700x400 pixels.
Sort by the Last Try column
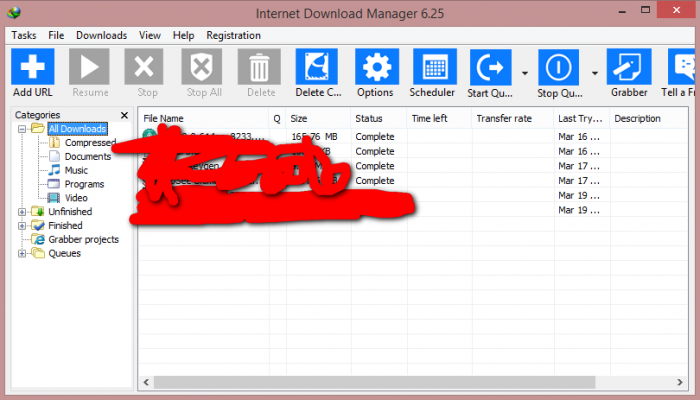pyautogui.click(x=582, y=119)
